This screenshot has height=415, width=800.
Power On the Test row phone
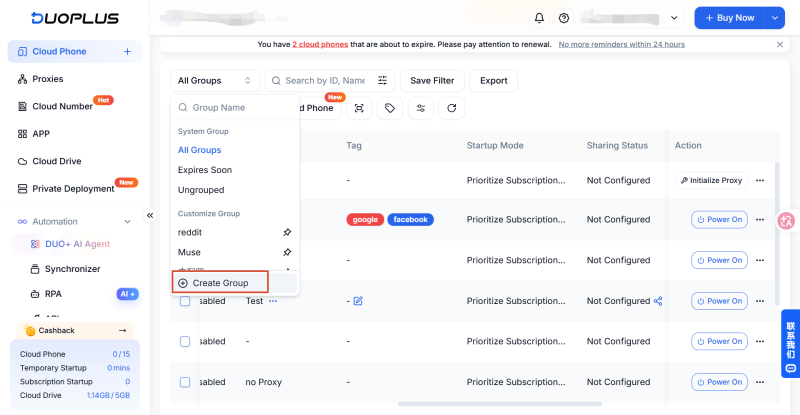pos(719,301)
